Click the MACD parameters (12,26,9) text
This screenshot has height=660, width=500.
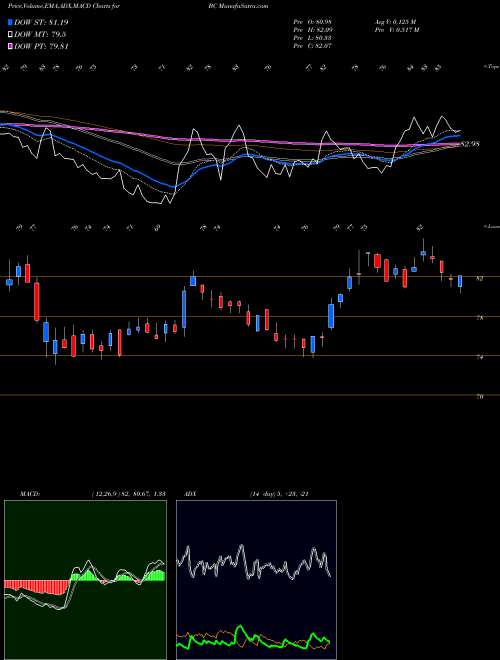click(x=128, y=494)
